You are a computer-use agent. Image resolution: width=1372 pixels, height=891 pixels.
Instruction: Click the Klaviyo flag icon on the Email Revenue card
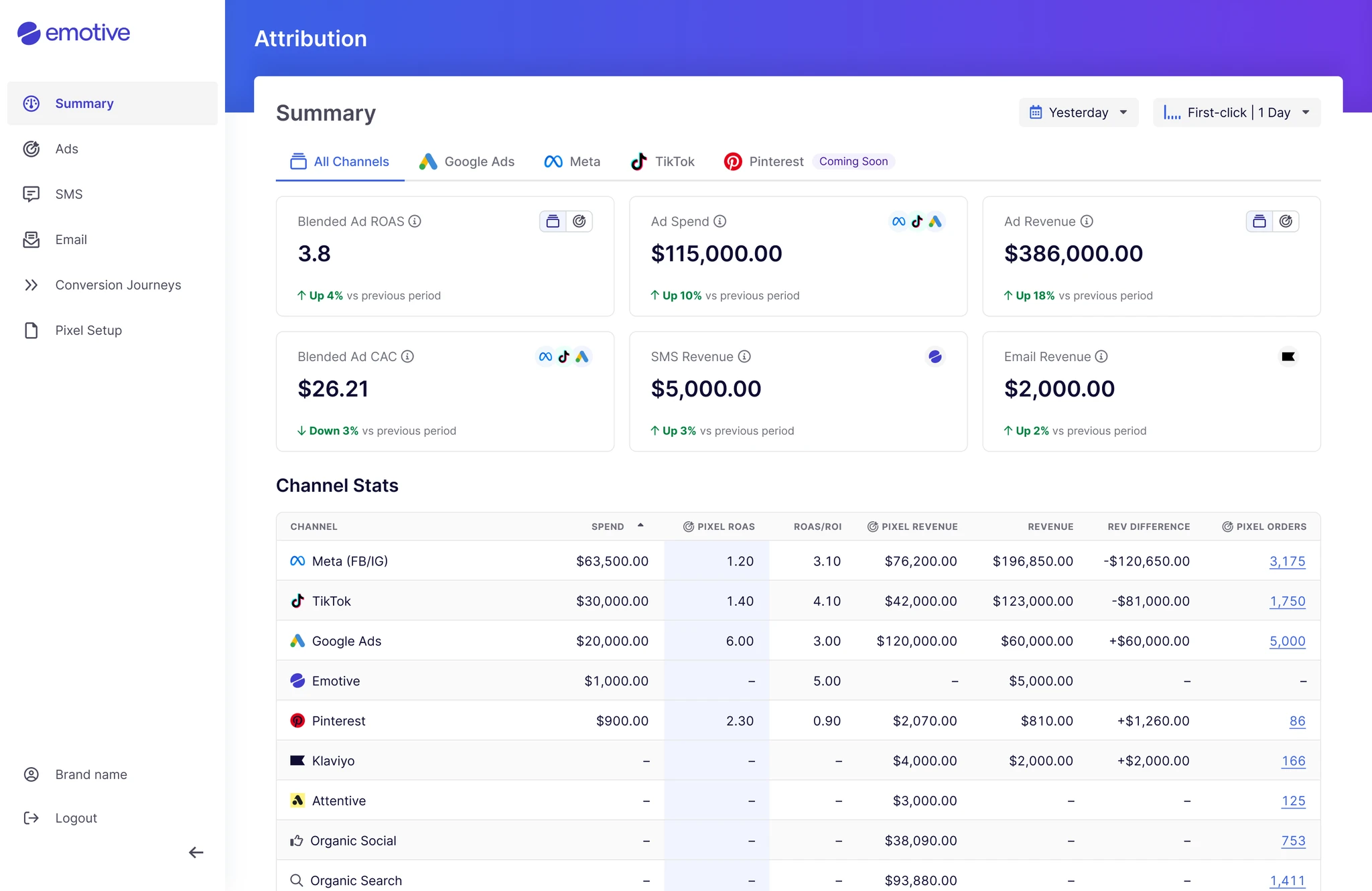pos(1288,357)
